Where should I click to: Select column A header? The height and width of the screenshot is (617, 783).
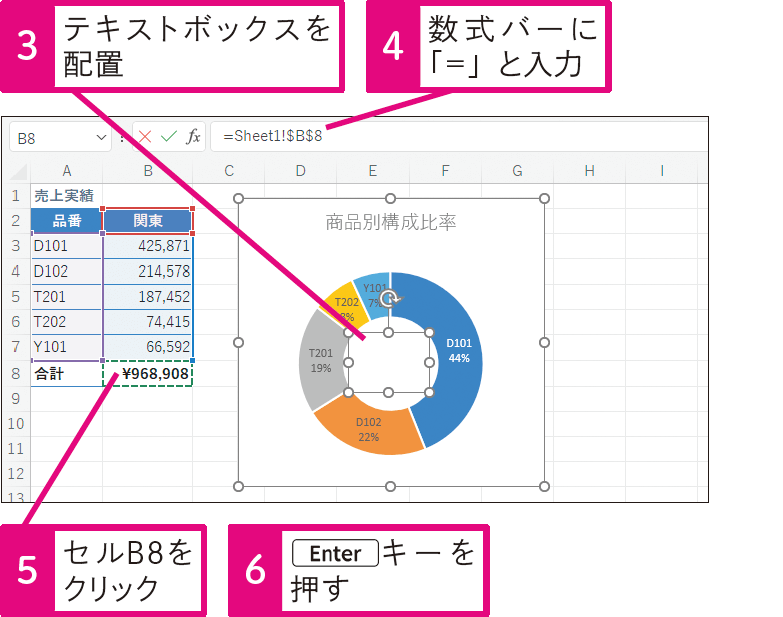pos(67,171)
